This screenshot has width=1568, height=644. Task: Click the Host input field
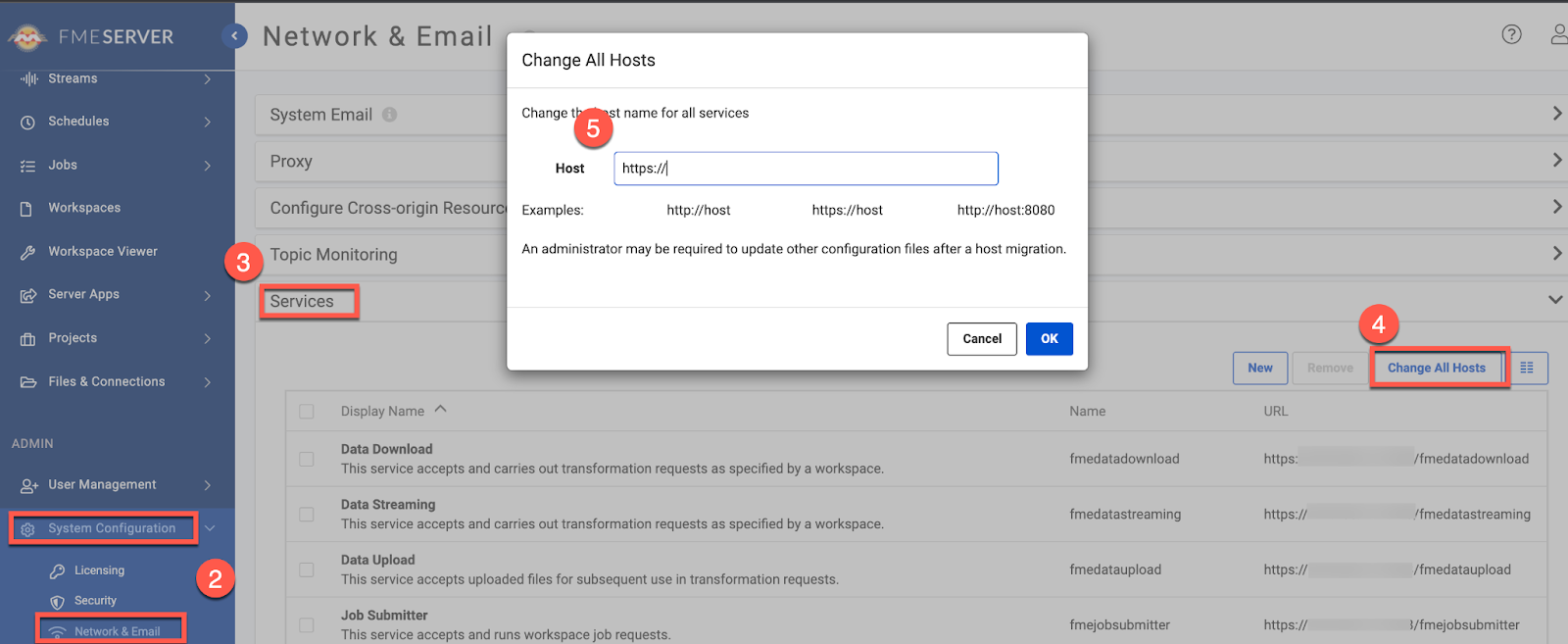tap(806, 169)
